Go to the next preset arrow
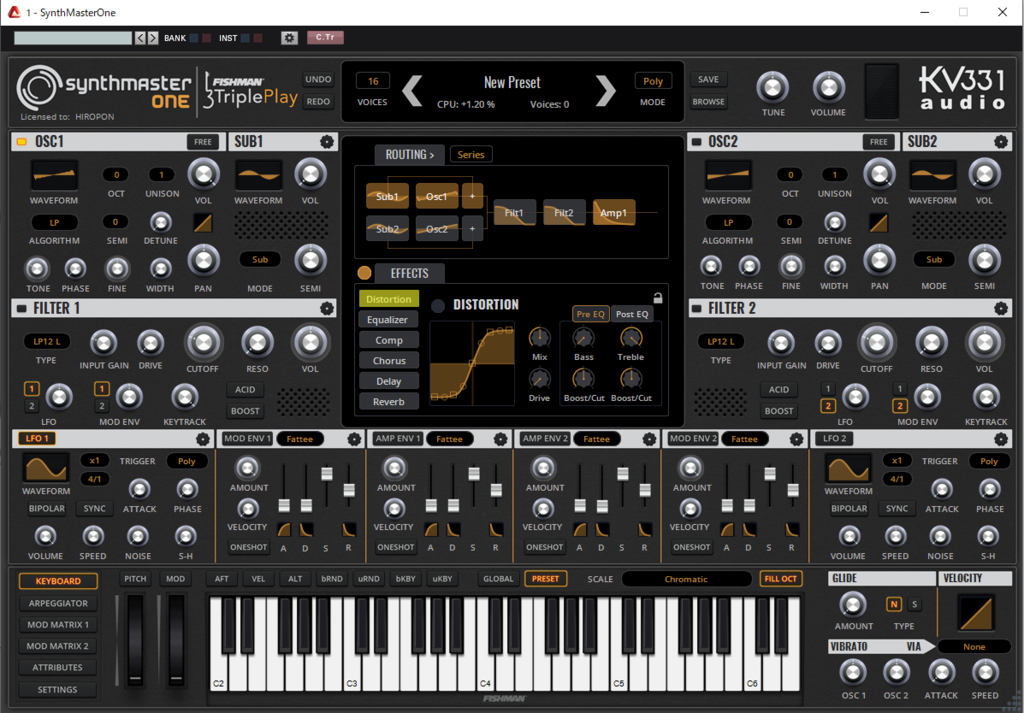This screenshot has width=1024, height=713. pos(605,91)
